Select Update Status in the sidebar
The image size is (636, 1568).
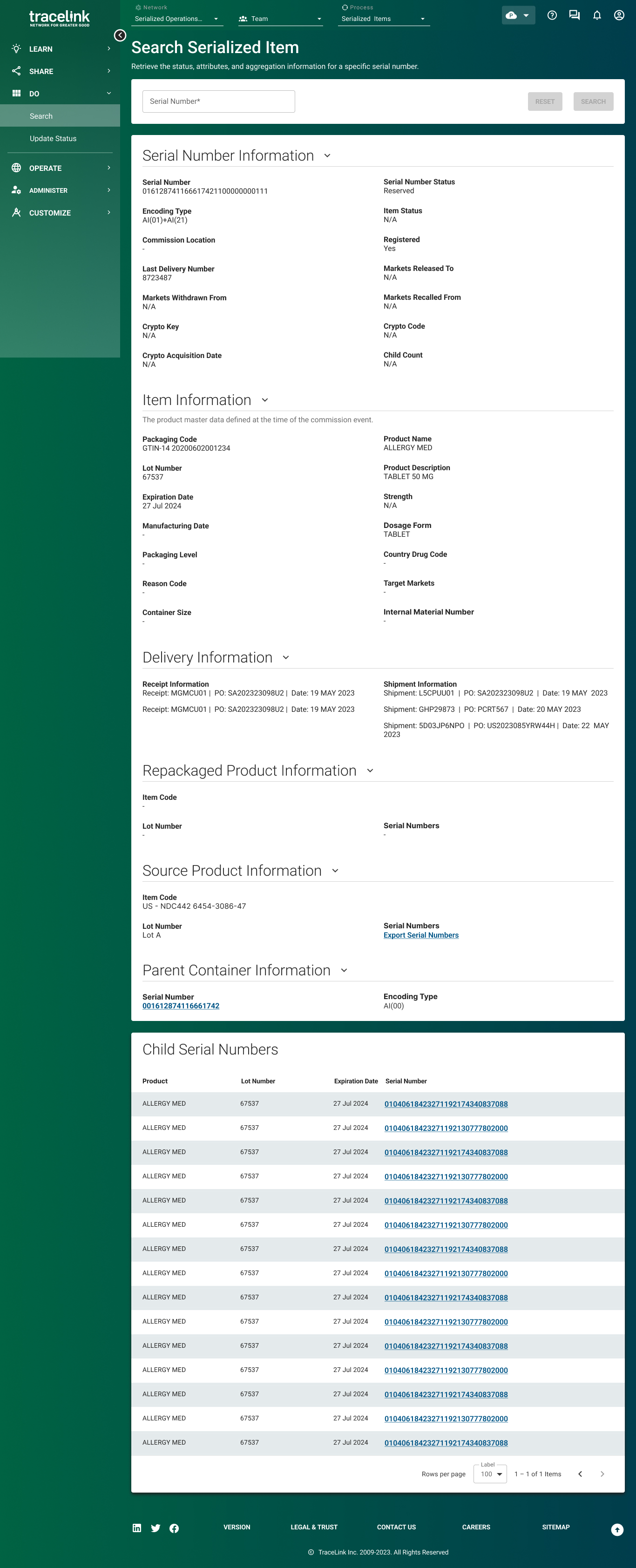60,138
